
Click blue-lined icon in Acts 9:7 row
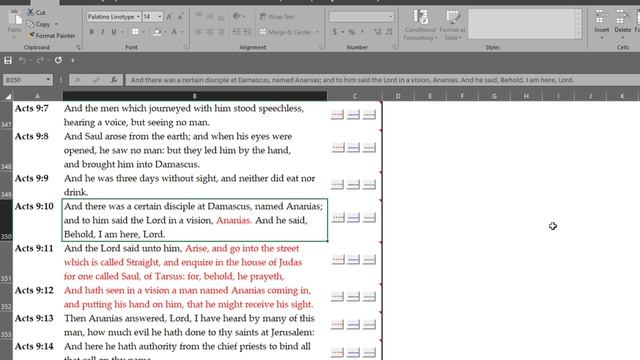click(x=353, y=115)
